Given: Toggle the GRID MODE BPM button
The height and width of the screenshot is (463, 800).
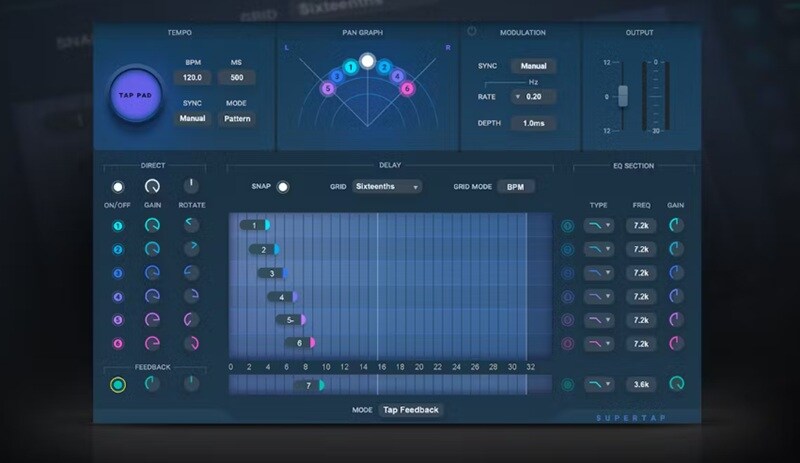Looking at the screenshot, I should click(x=515, y=187).
